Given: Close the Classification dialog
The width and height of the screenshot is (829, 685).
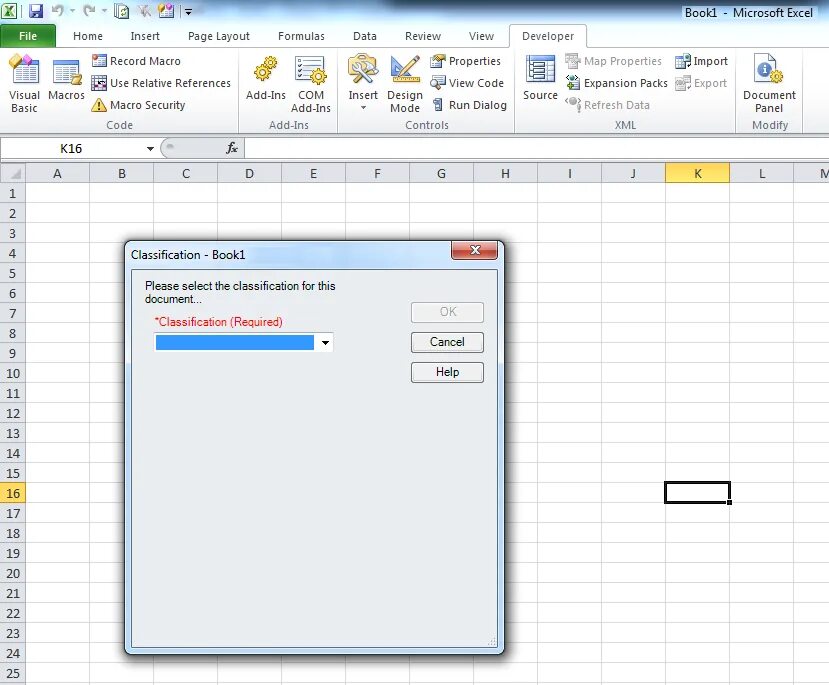Looking at the screenshot, I should (474, 250).
